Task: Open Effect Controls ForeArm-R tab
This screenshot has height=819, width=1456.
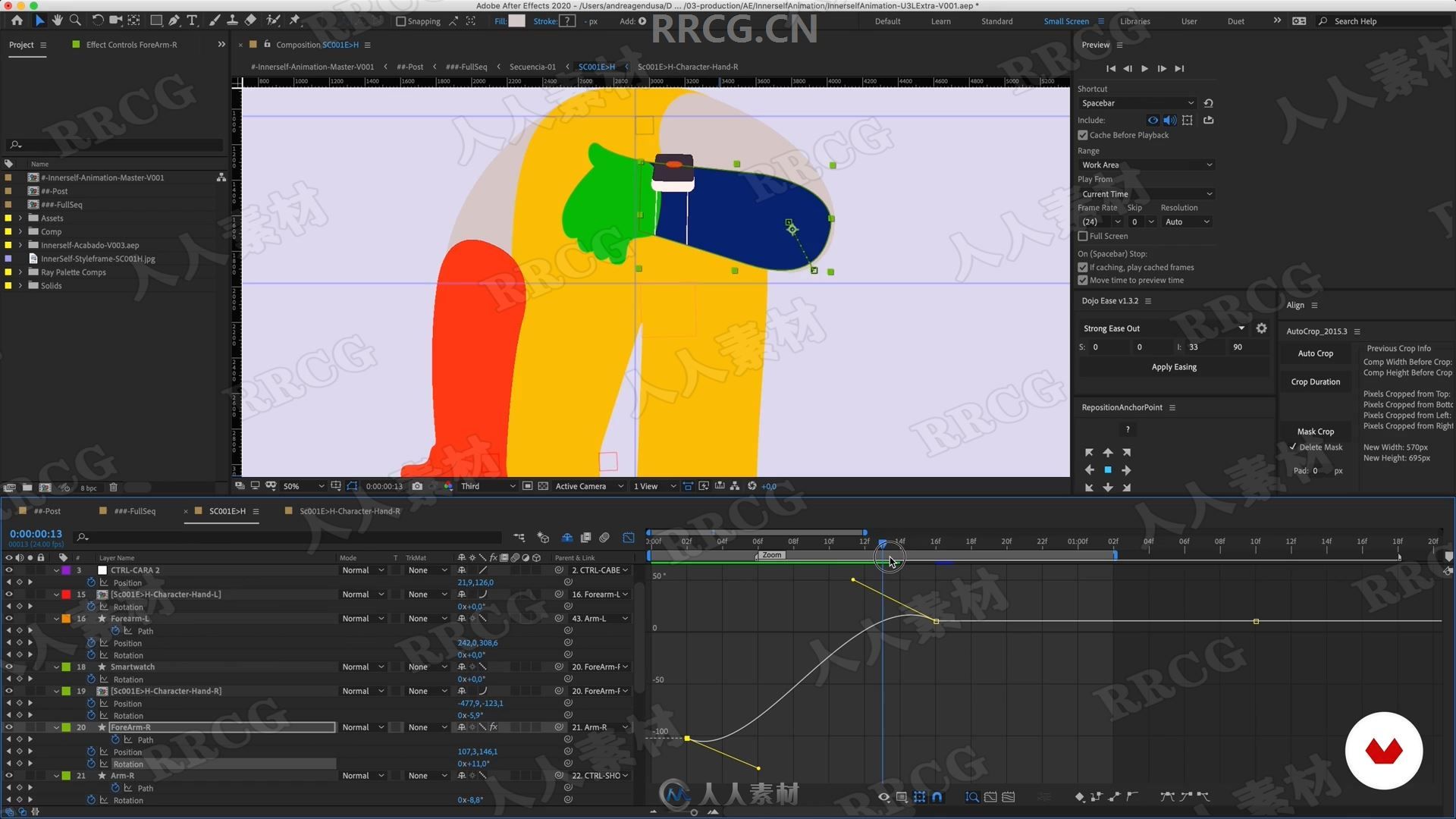Action: (131, 45)
